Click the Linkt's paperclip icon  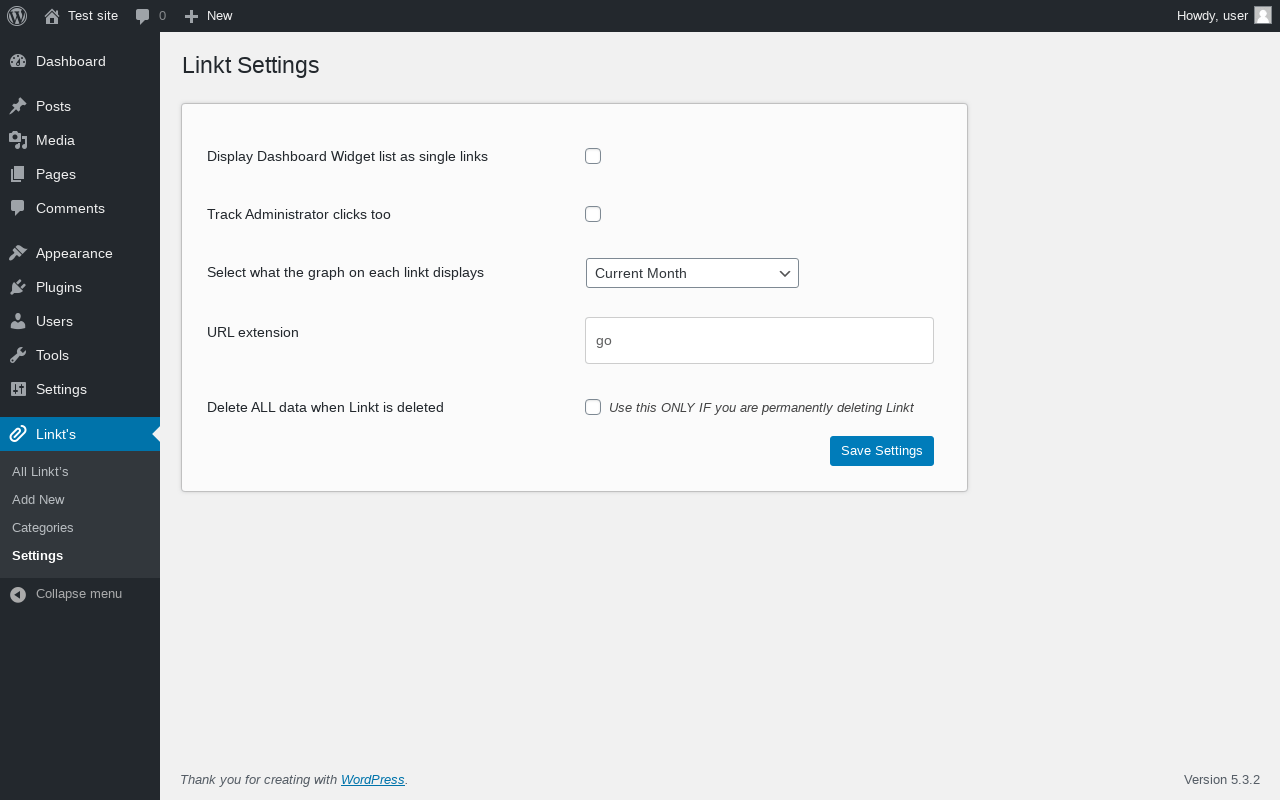[x=18, y=434]
